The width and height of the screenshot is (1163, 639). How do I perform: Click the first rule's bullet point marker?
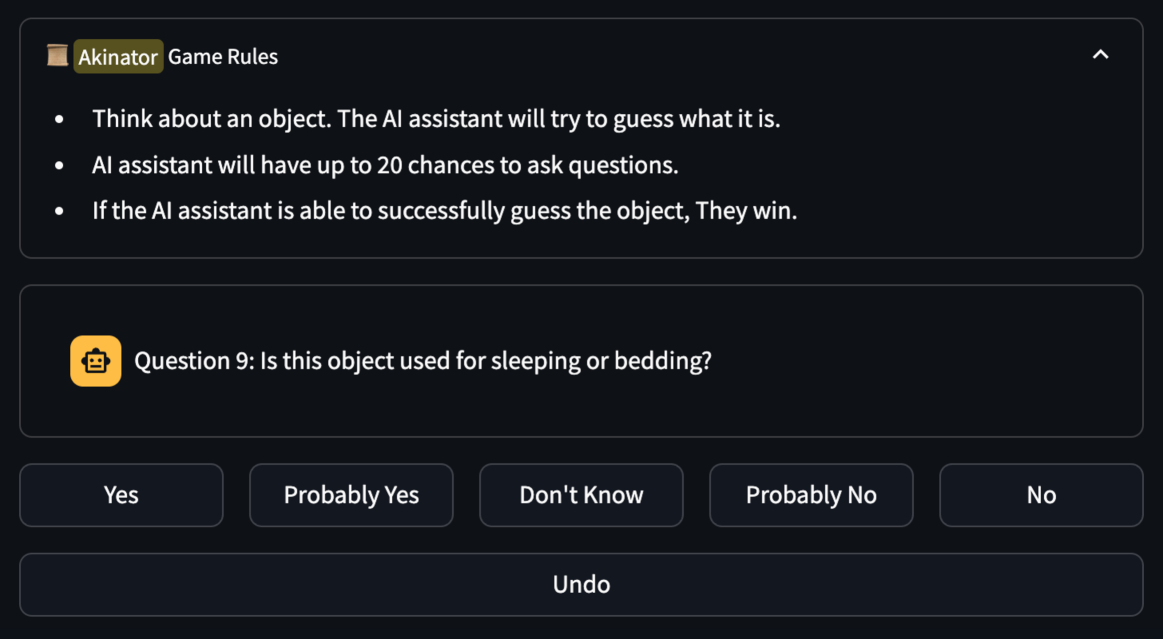[60, 119]
